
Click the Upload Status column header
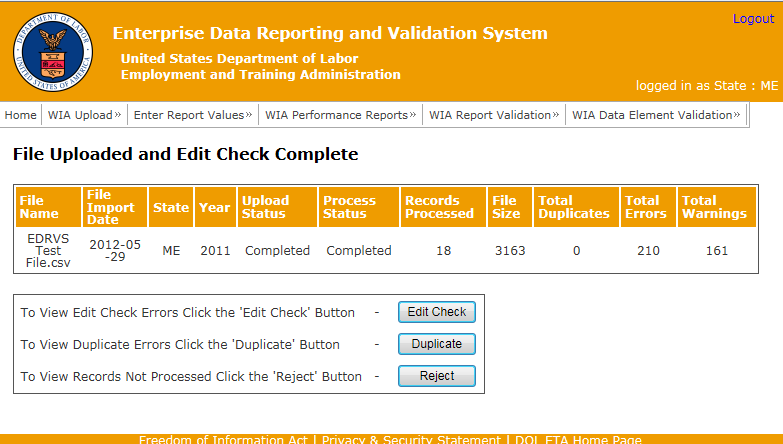point(276,207)
